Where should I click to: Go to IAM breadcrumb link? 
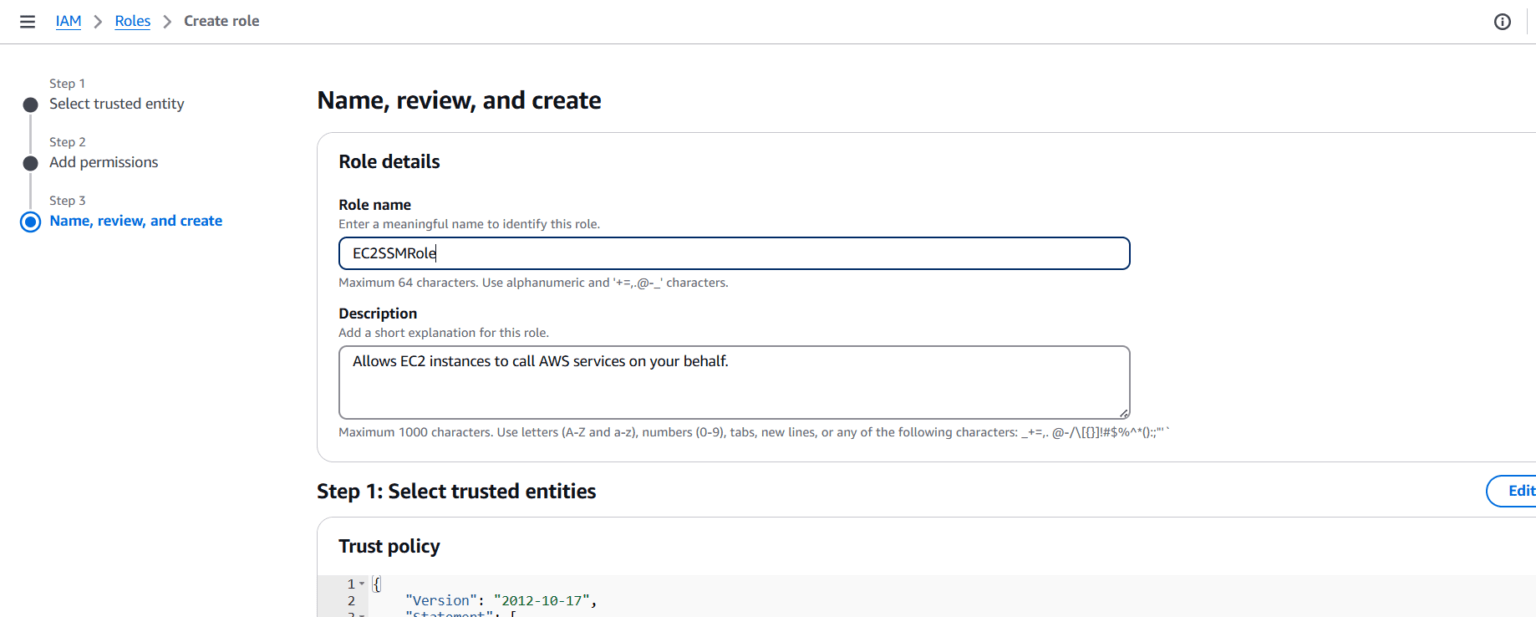(x=68, y=21)
